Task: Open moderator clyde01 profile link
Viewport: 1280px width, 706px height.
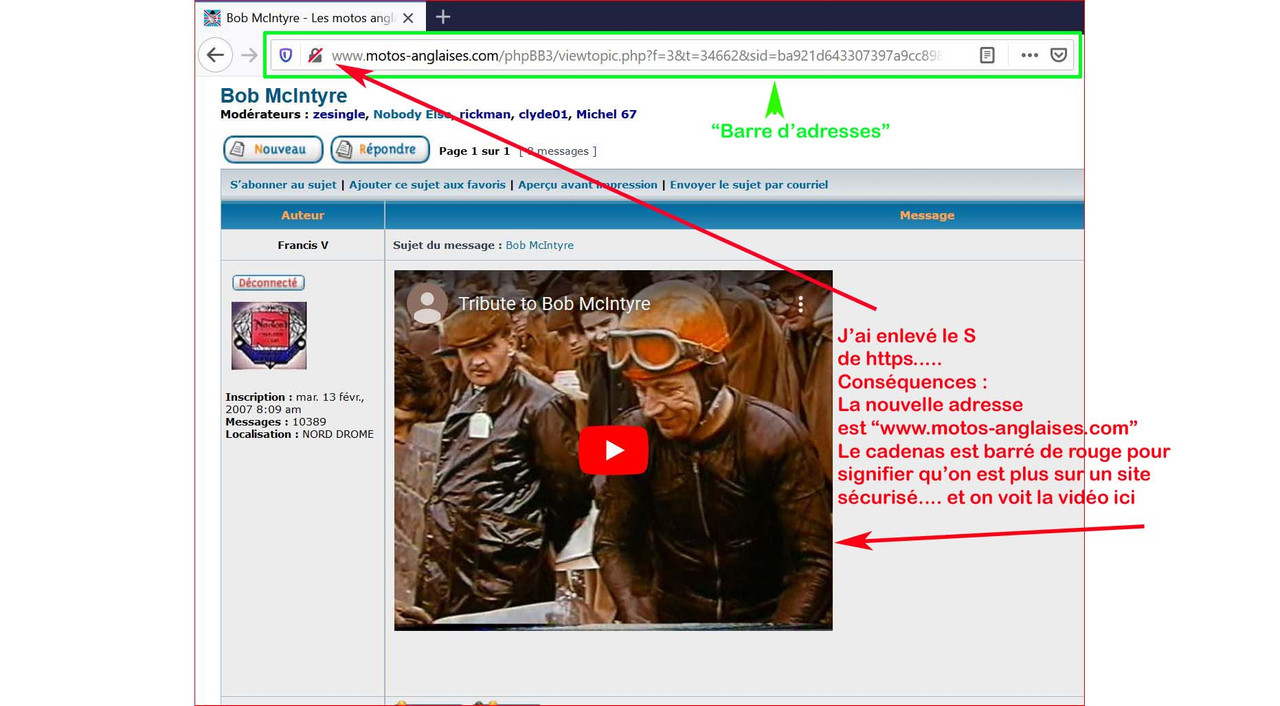Action: click(543, 114)
